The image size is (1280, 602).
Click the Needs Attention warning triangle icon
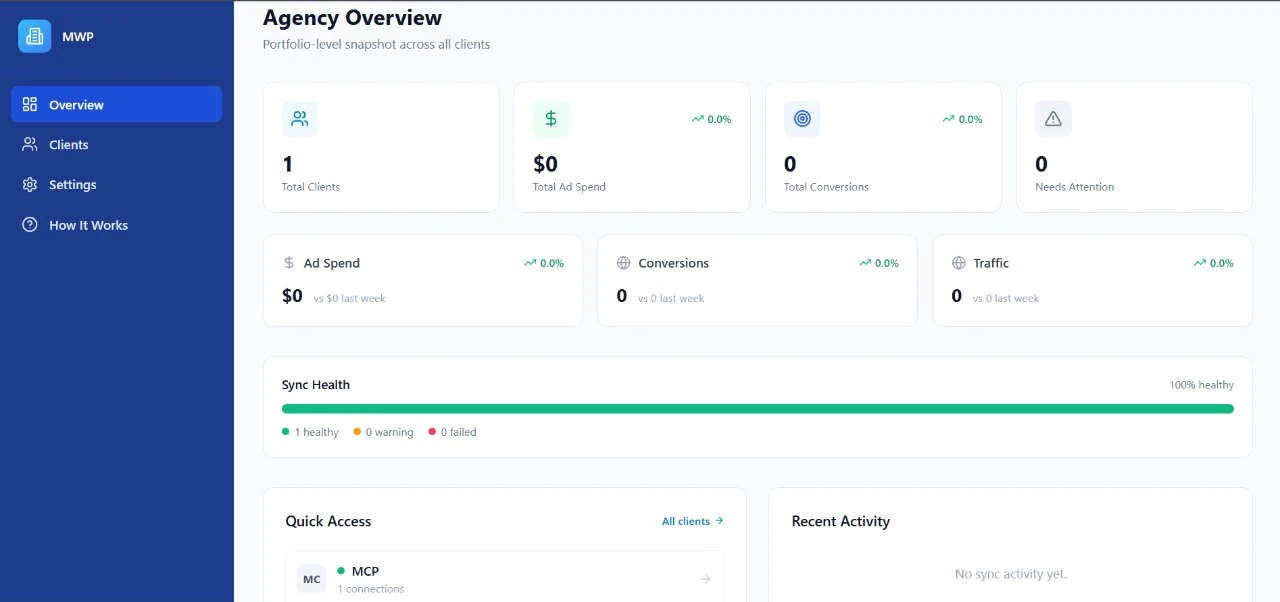coord(1053,119)
